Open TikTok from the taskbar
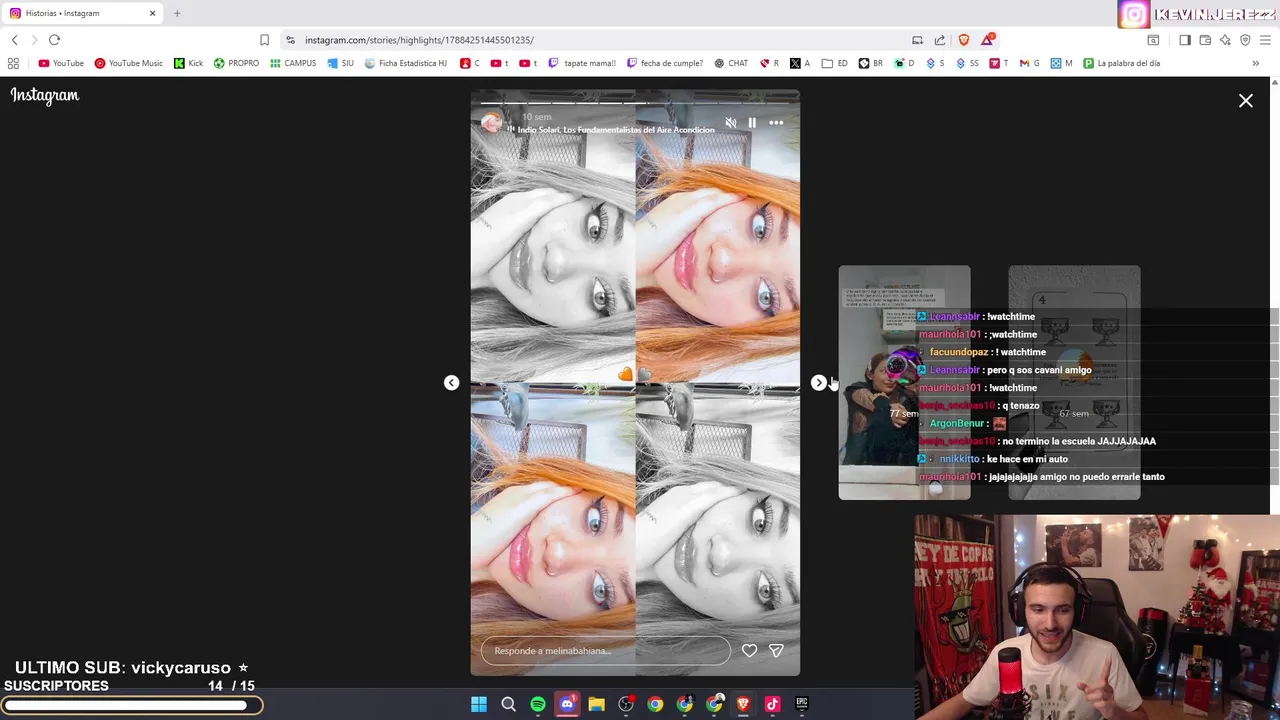 click(x=772, y=704)
